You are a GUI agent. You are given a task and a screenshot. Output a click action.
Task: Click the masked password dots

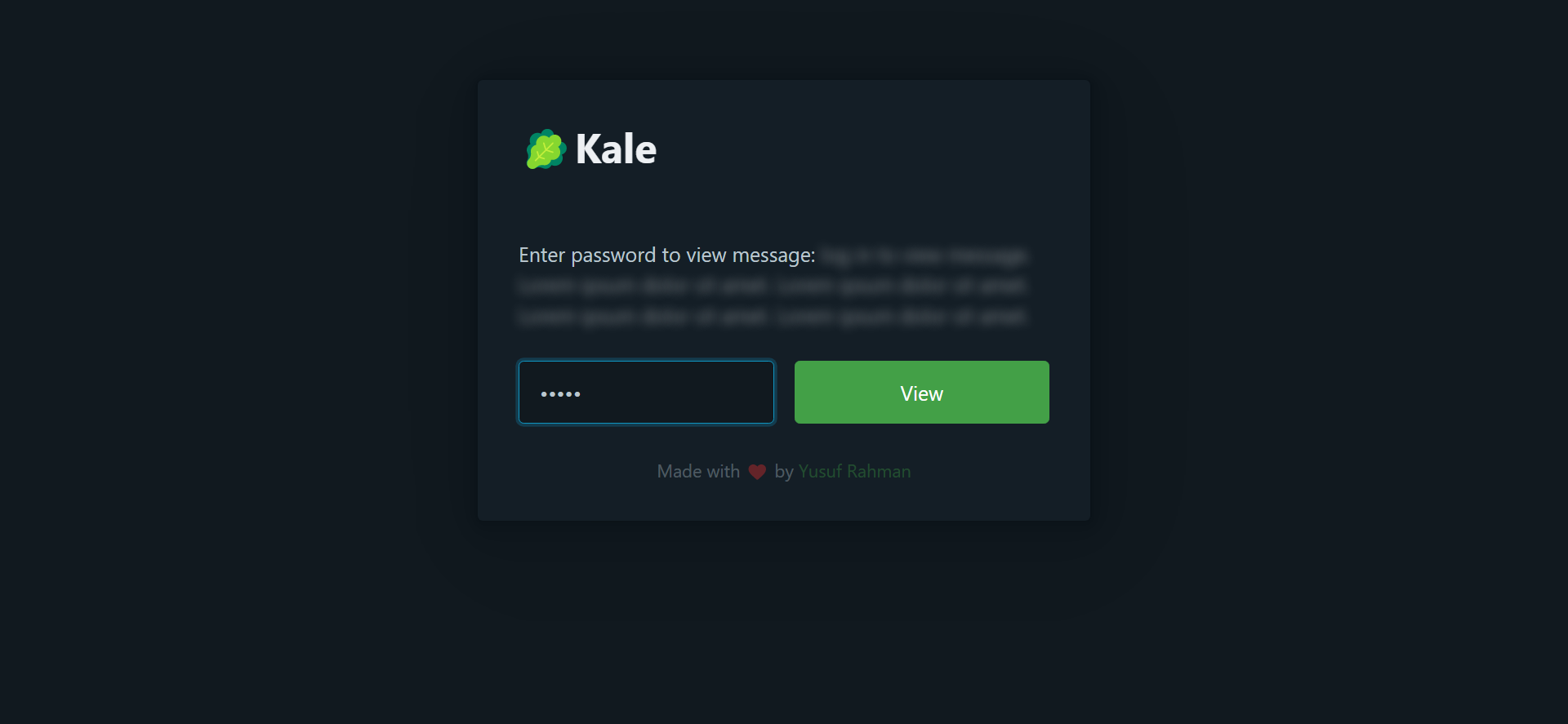(560, 394)
